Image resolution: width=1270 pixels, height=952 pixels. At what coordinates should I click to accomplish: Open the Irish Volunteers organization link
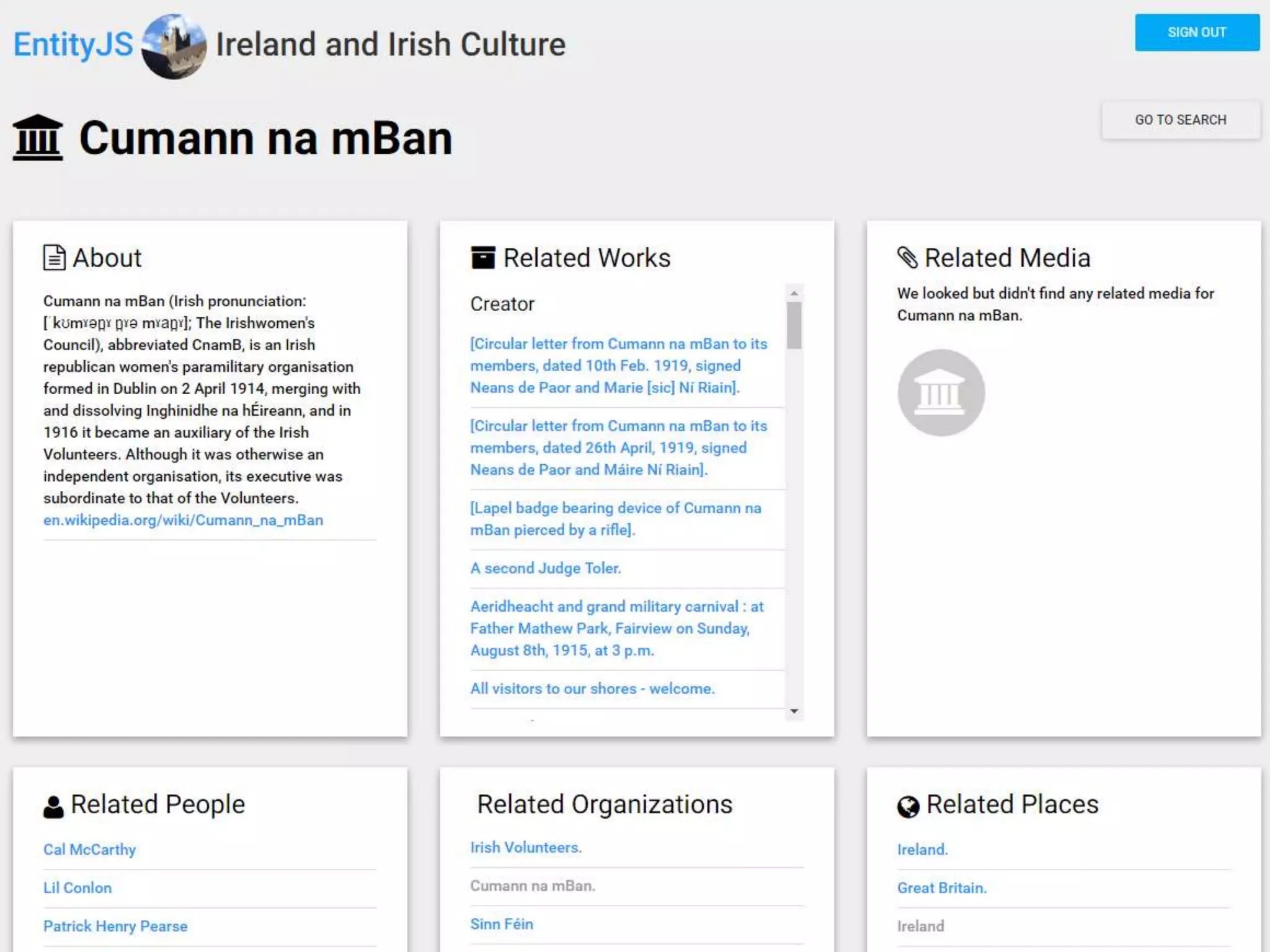(x=525, y=847)
